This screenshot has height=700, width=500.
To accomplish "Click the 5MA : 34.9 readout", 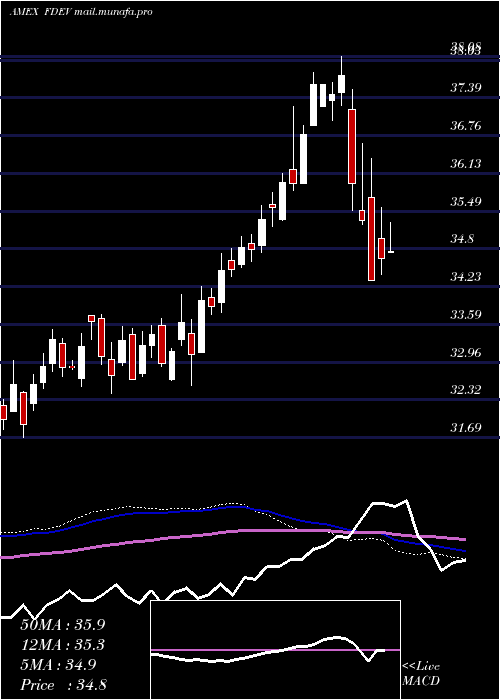I will 58,665.
